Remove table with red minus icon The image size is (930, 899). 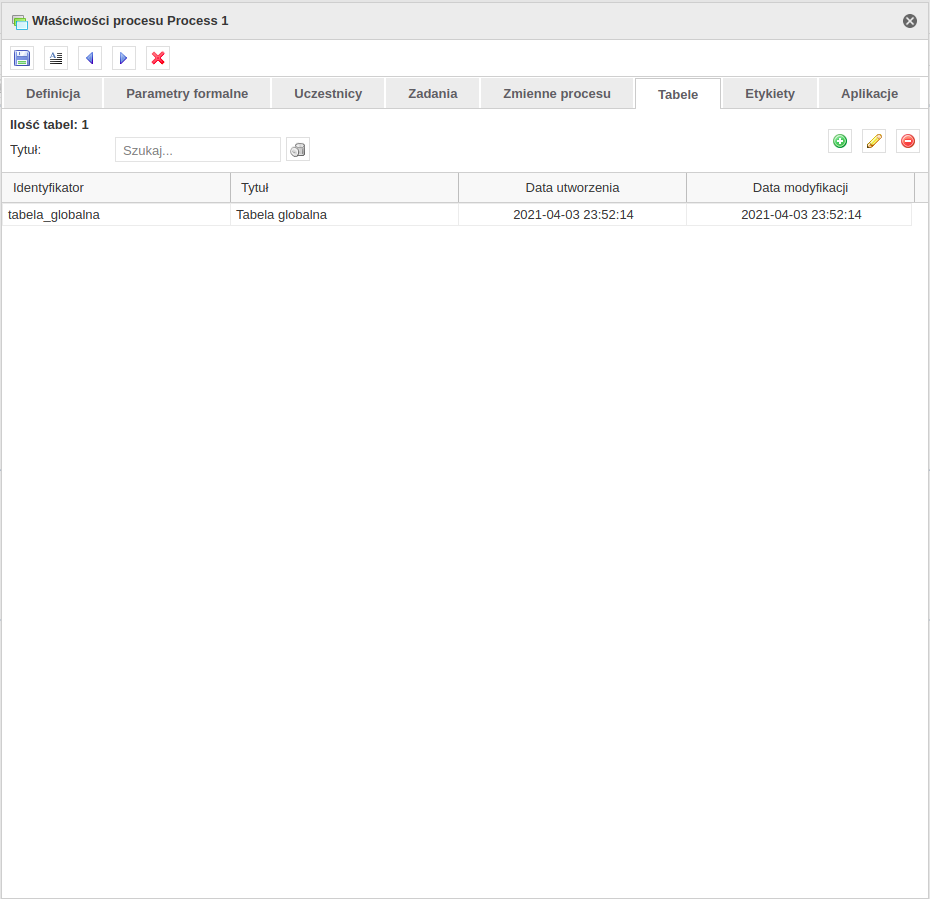click(907, 141)
